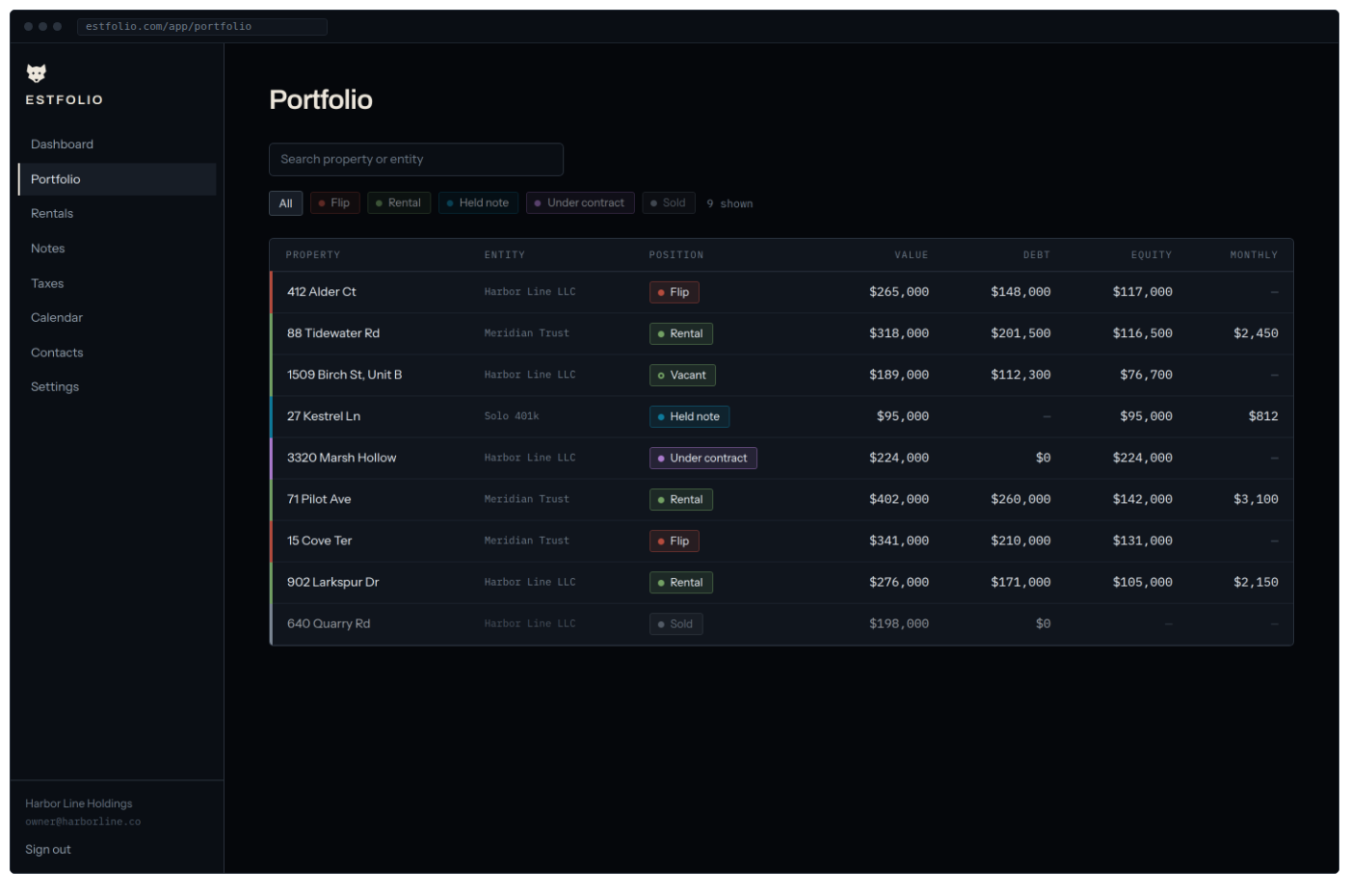Click the Solo 401k entity
The image size is (1349, 896).
[512, 416]
